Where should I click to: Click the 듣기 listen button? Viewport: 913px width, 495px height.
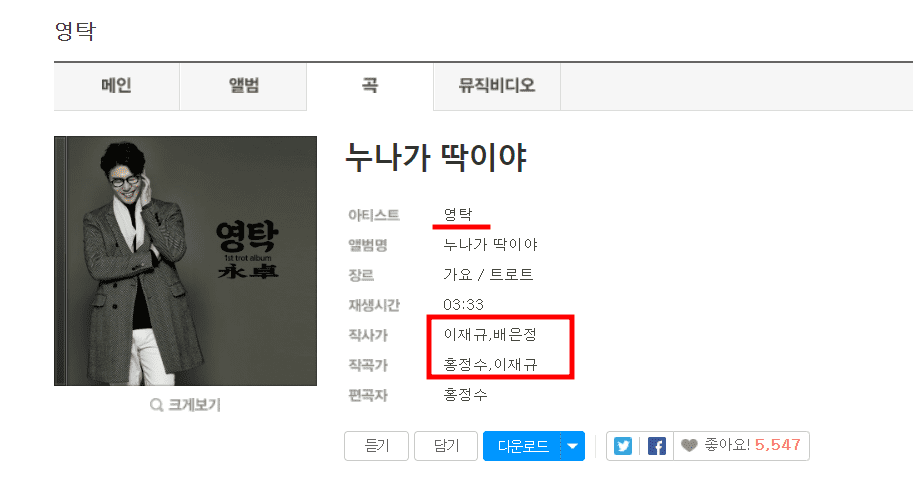point(376,446)
